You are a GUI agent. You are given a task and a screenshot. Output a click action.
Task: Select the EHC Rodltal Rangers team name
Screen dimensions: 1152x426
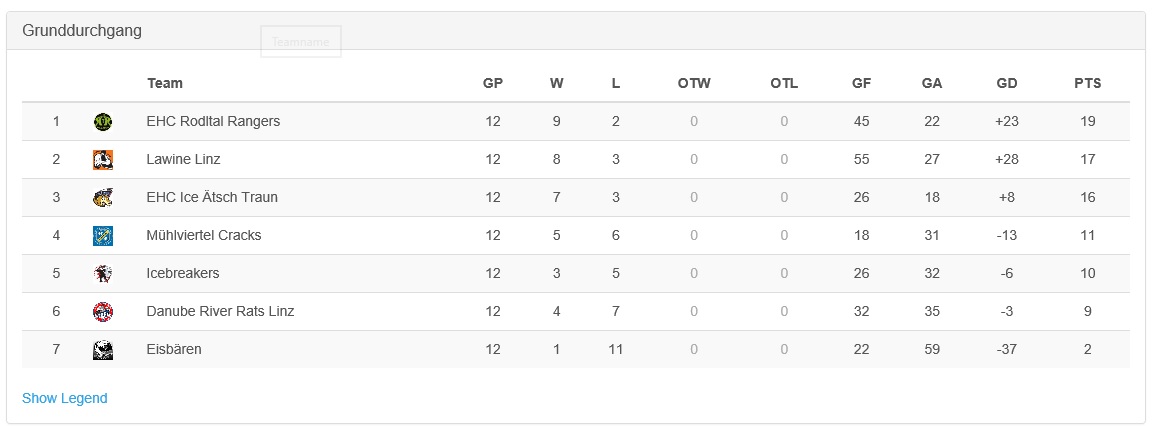(x=213, y=121)
